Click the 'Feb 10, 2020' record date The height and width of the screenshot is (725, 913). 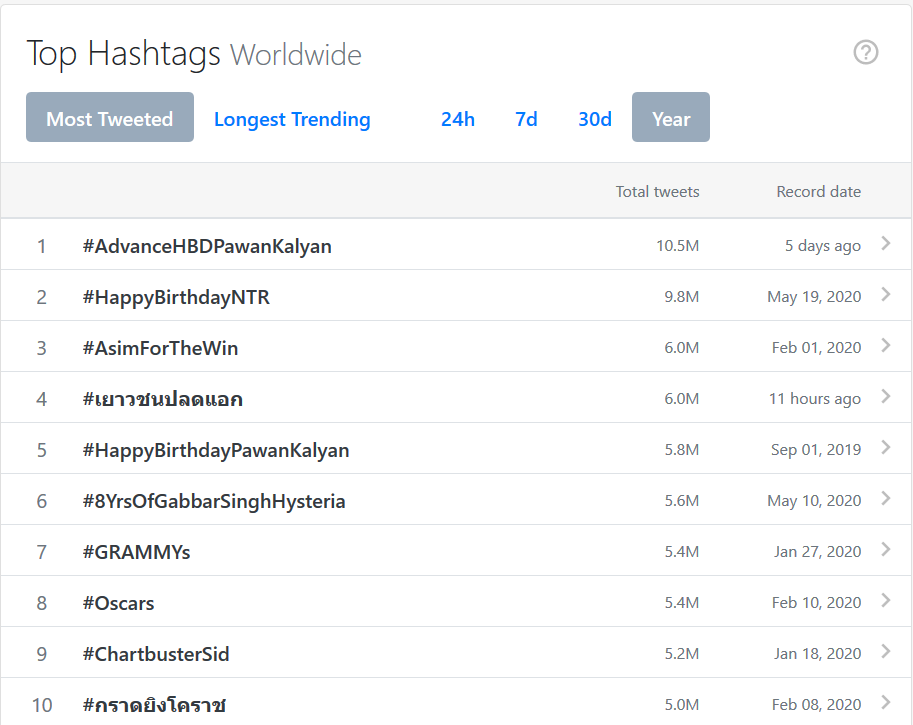coord(816,603)
